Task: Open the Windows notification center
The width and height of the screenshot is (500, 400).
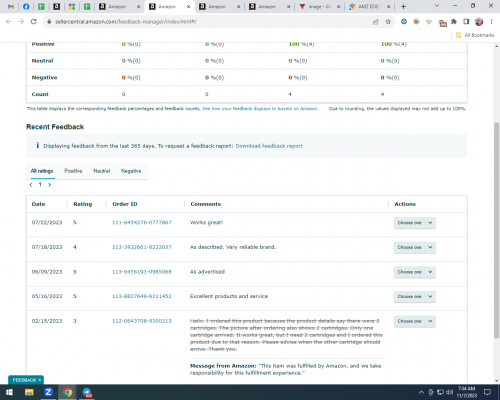Action: (x=487, y=392)
